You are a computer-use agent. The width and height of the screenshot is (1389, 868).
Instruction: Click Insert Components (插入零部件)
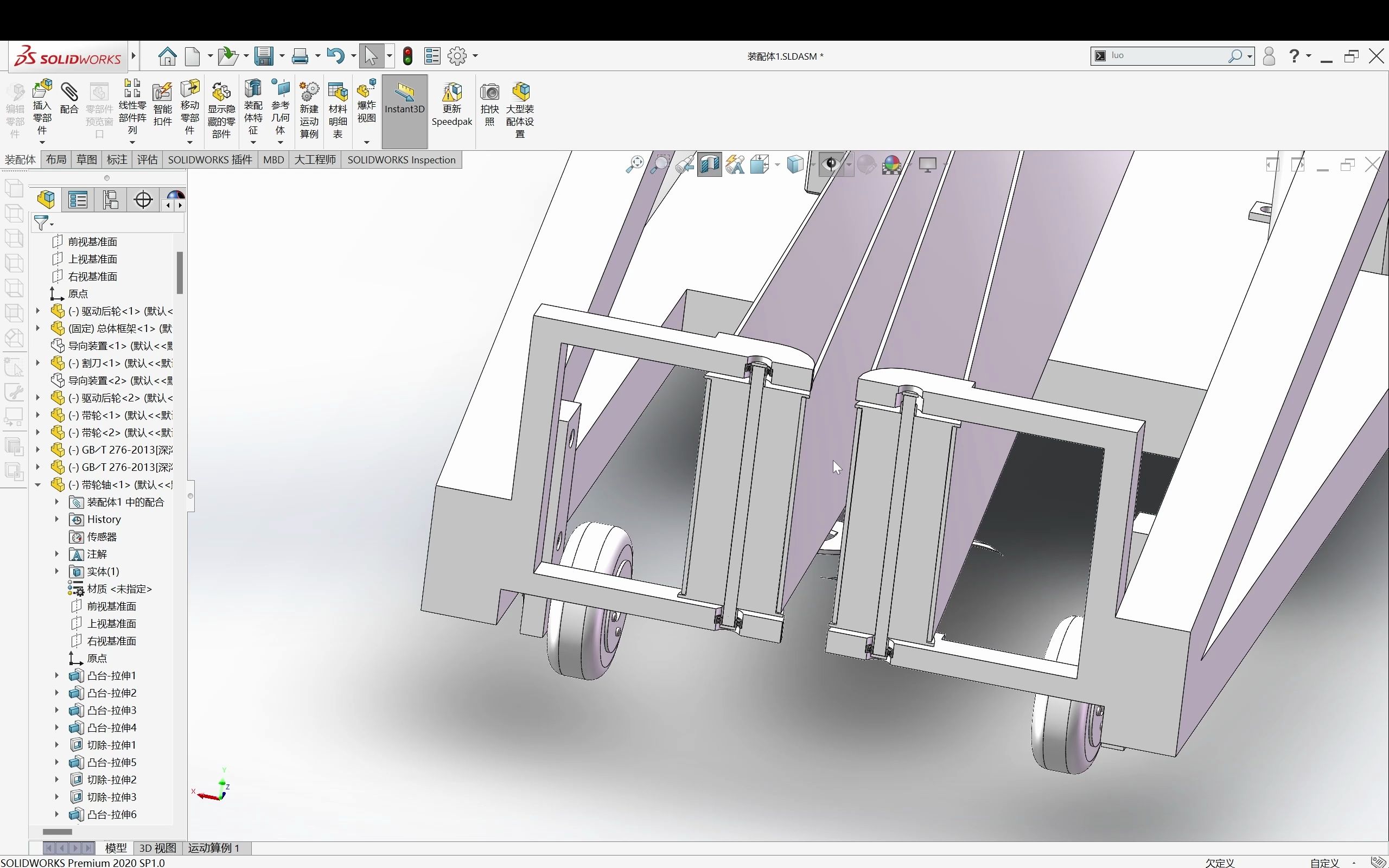(42, 107)
